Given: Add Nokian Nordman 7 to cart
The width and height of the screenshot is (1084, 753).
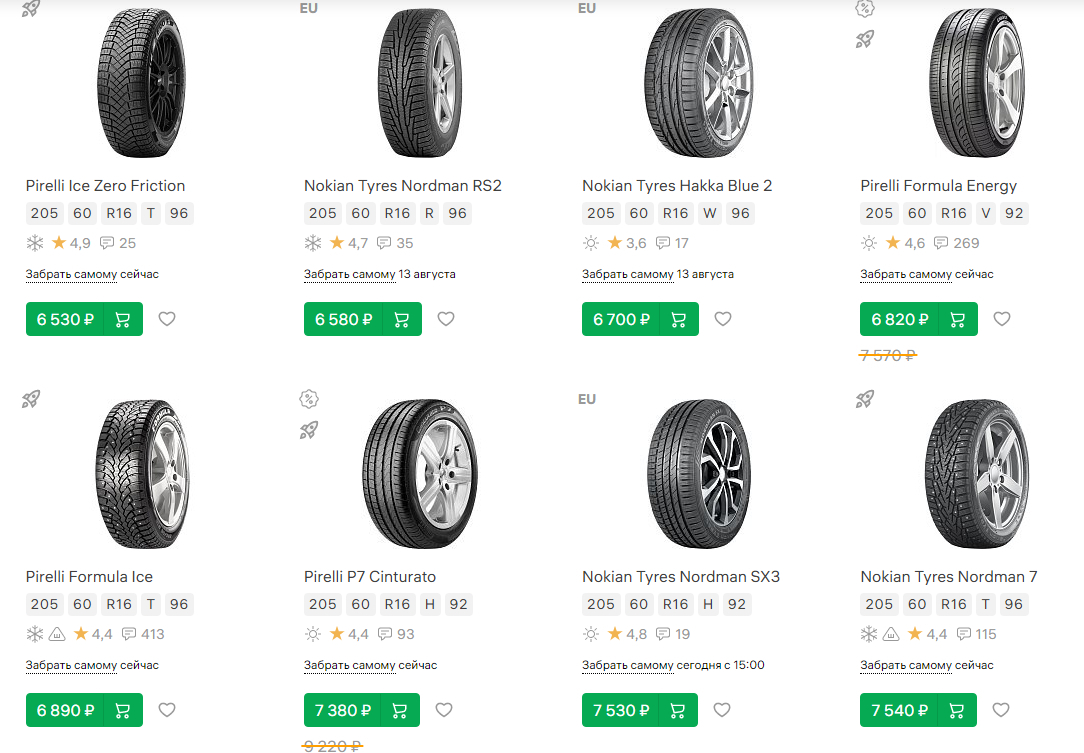Looking at the screenshot, I should [957, 711].
